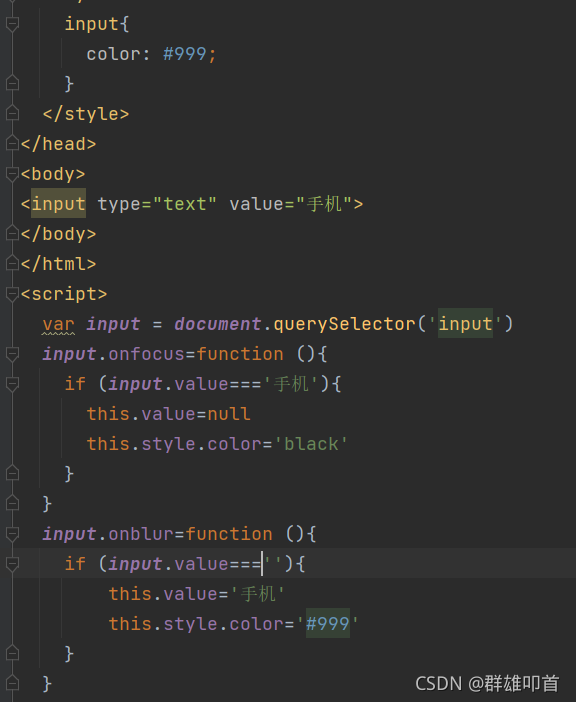Click the </html> closing tag text
The height and width of the screenshot is (702, 576).
tap(59, 264)
